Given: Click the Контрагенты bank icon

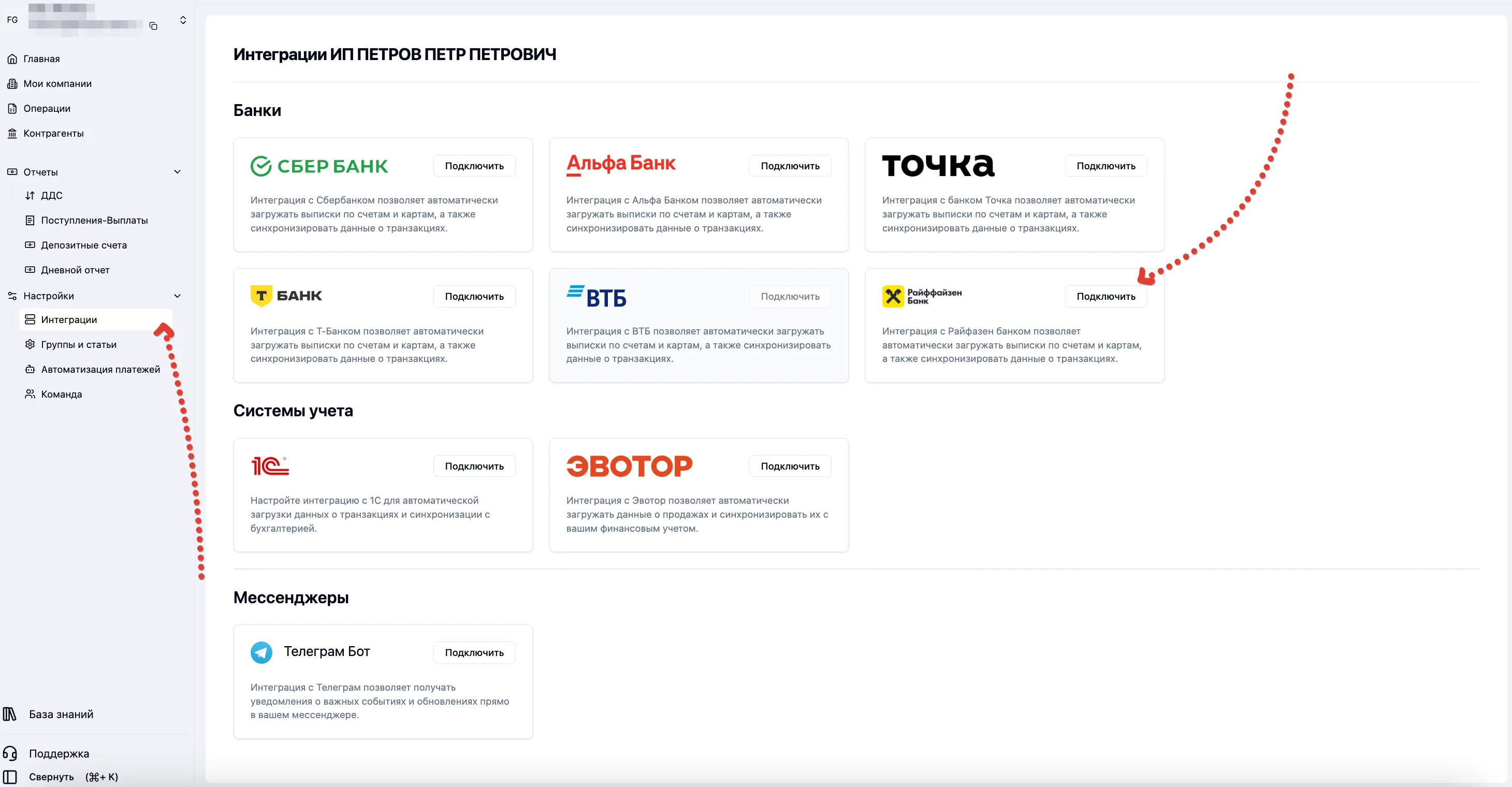Looking at the screenshot, I should [x=12, y=133].
